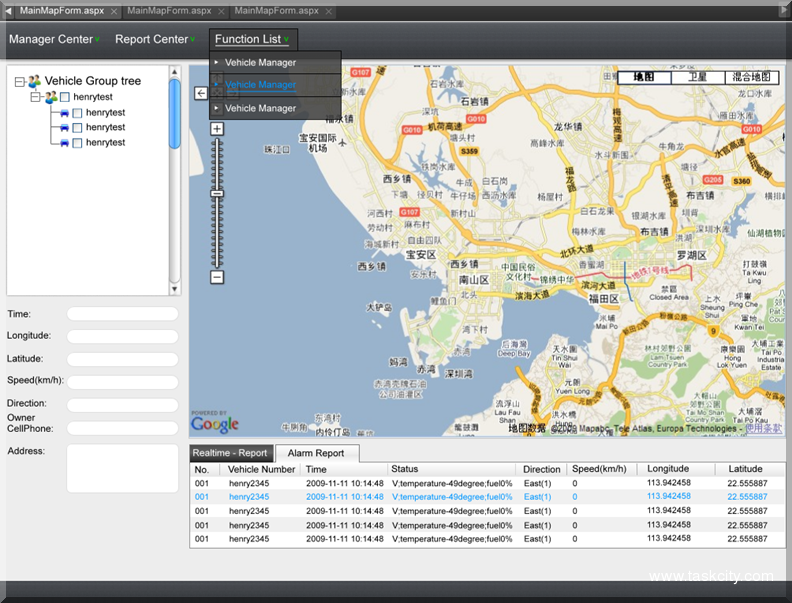Click the tree panel scroll down arrow

pyautogui.click(x=174, y=289)
